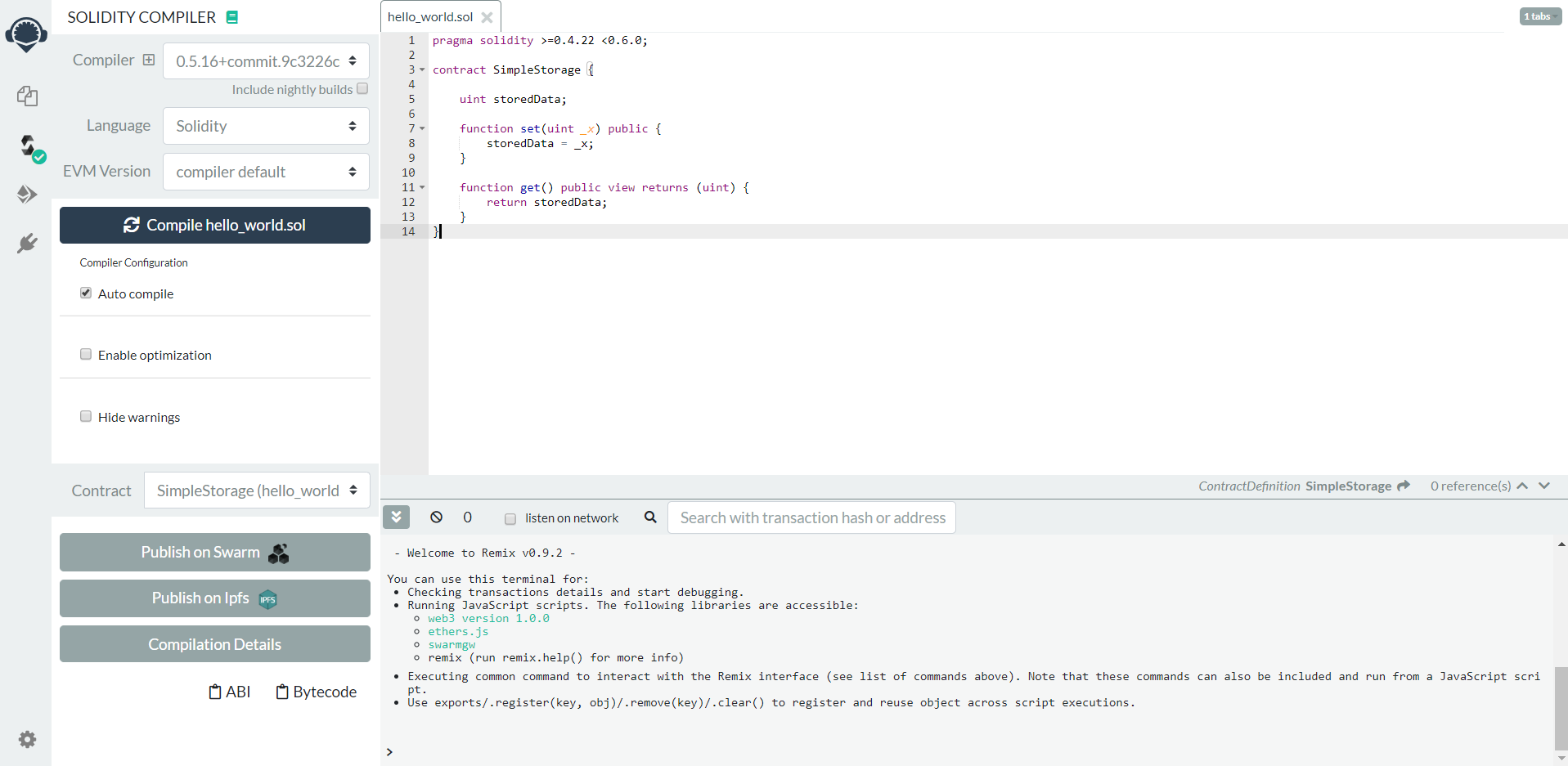Viewport: 1568px width, 766px height.
Task: Click "return storedData;" in the editor
Action: click(x=547, y=202)
